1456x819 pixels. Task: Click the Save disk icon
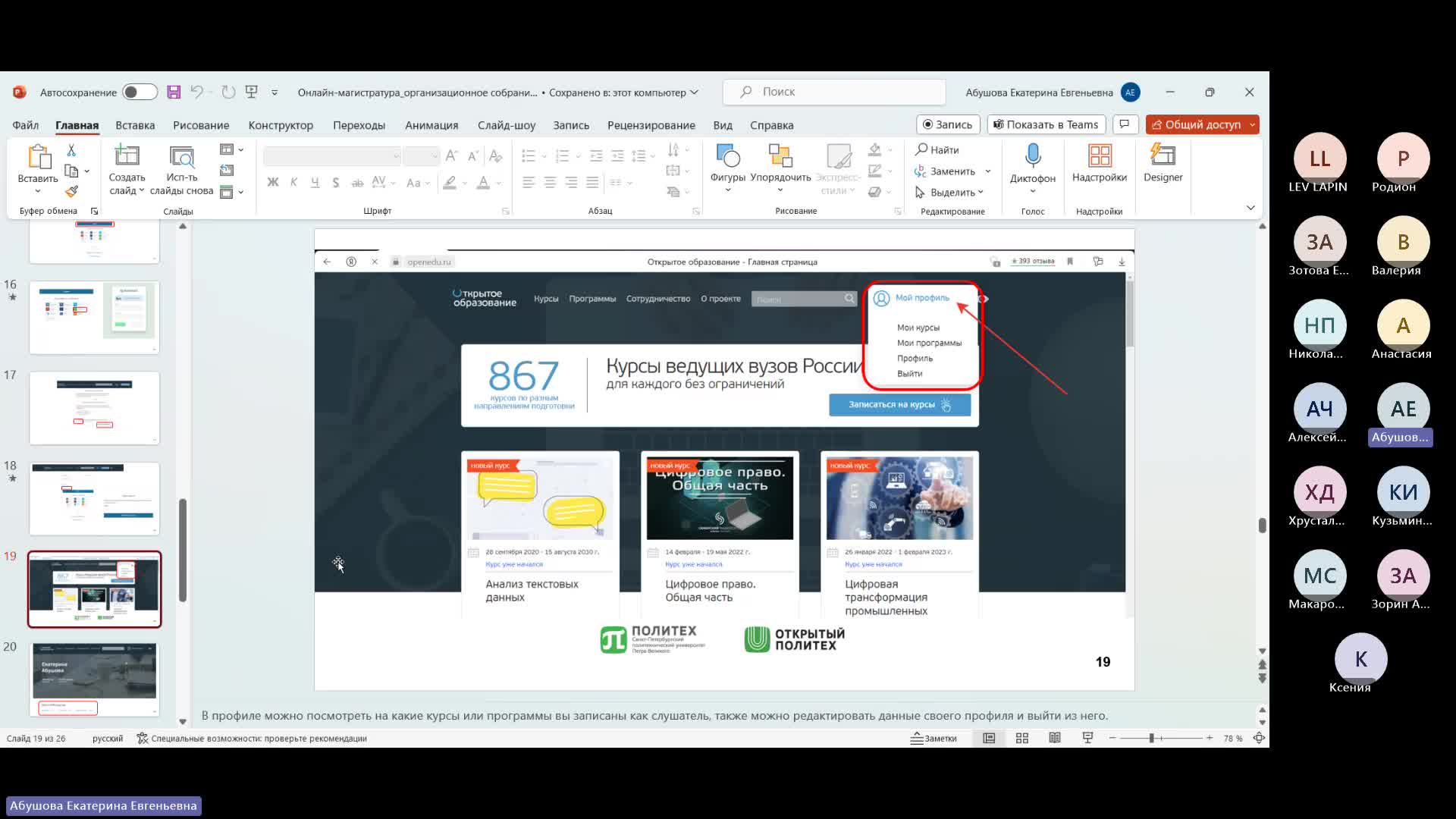(174, 93)
